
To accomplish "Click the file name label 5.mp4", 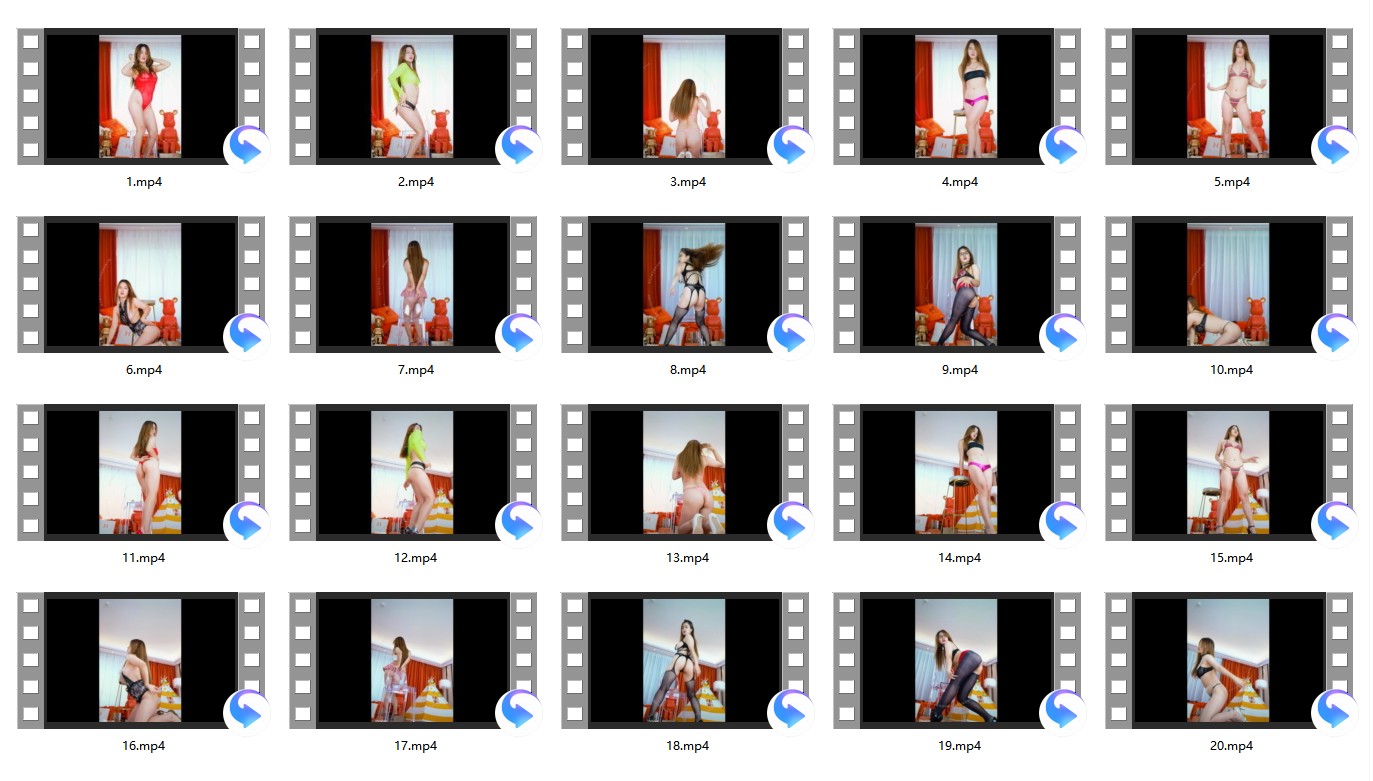I will coord(1232,182).
